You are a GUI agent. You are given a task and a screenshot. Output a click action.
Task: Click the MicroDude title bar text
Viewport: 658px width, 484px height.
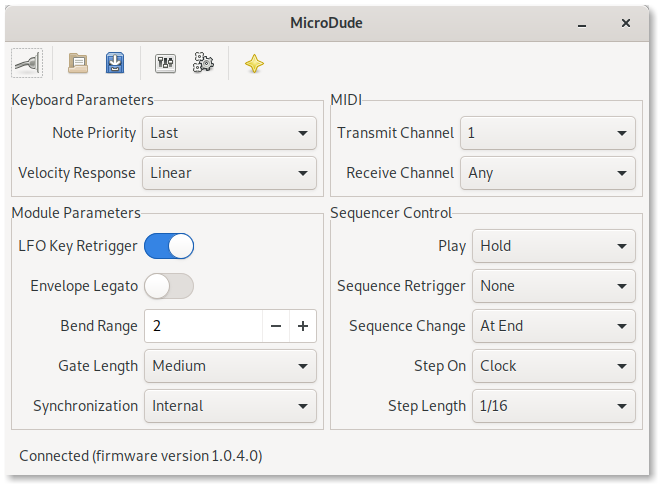(326, 23)
